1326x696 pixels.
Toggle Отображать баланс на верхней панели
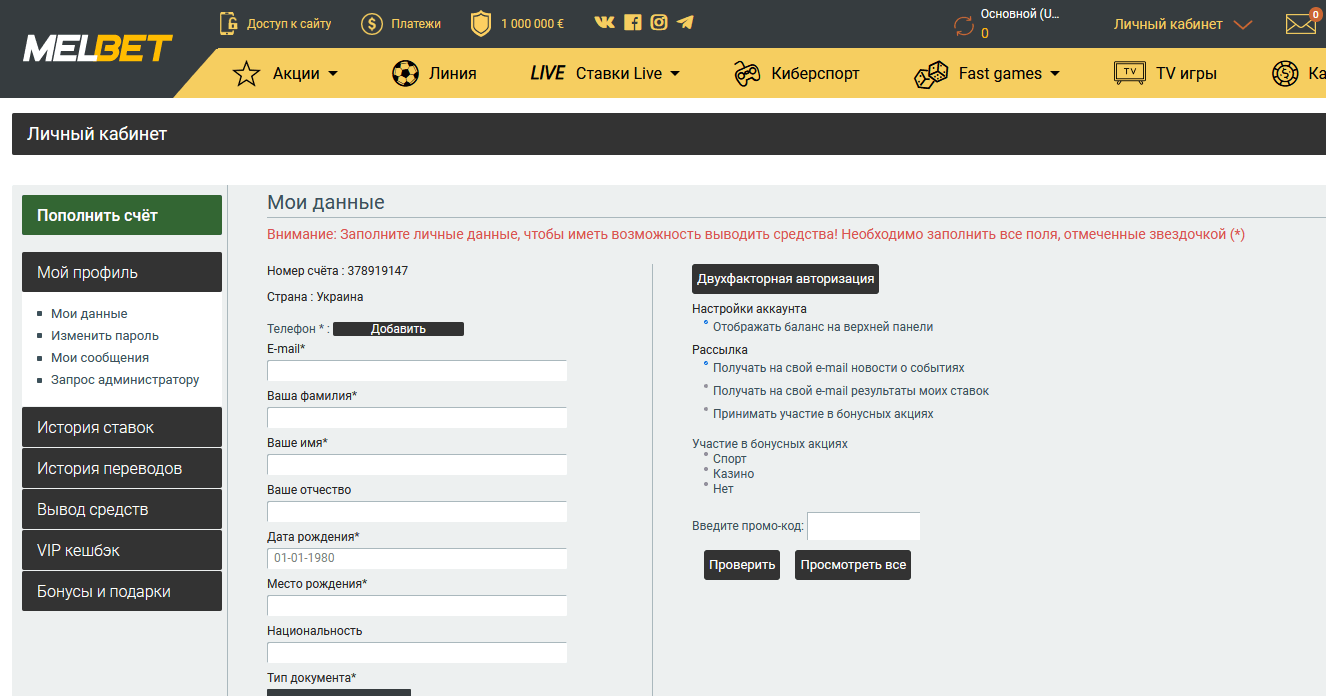pos(706,323)
